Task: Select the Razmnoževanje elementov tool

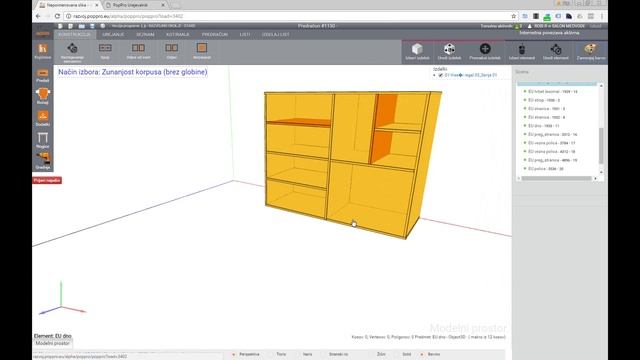Action: pos(72,52)
